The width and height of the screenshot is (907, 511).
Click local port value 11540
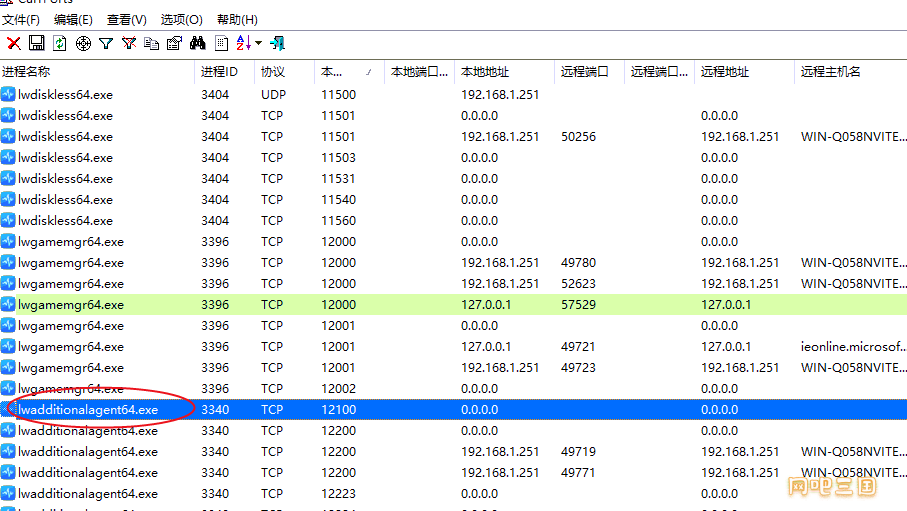pyautogui.click(x=338, y=200)
